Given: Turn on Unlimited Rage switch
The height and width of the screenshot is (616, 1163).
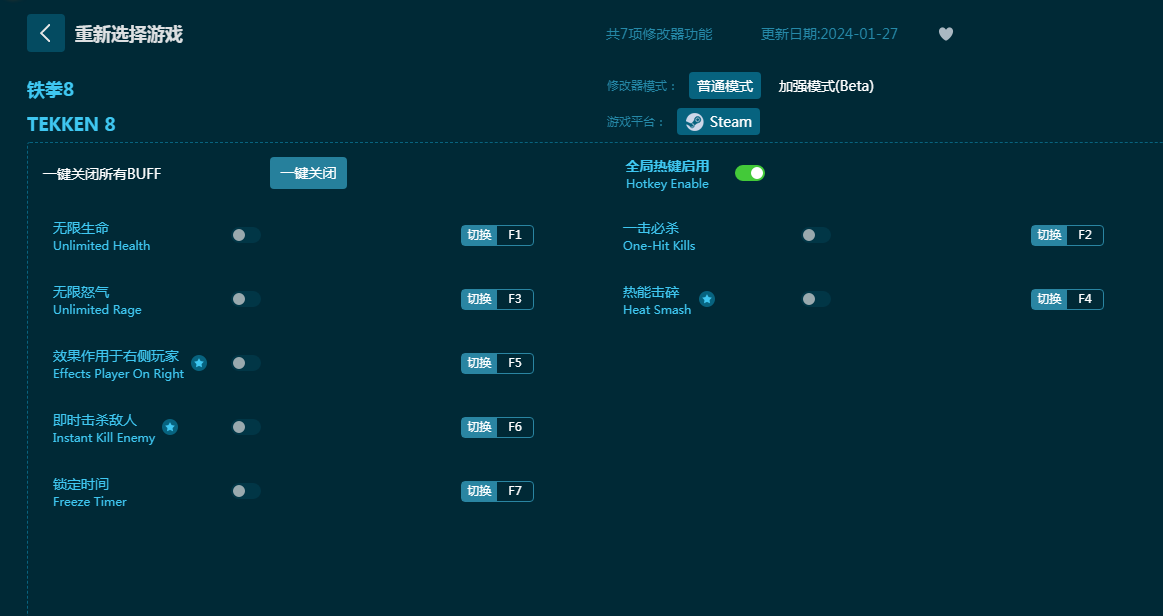Looking at the screenshot, I should click(246, 299).
